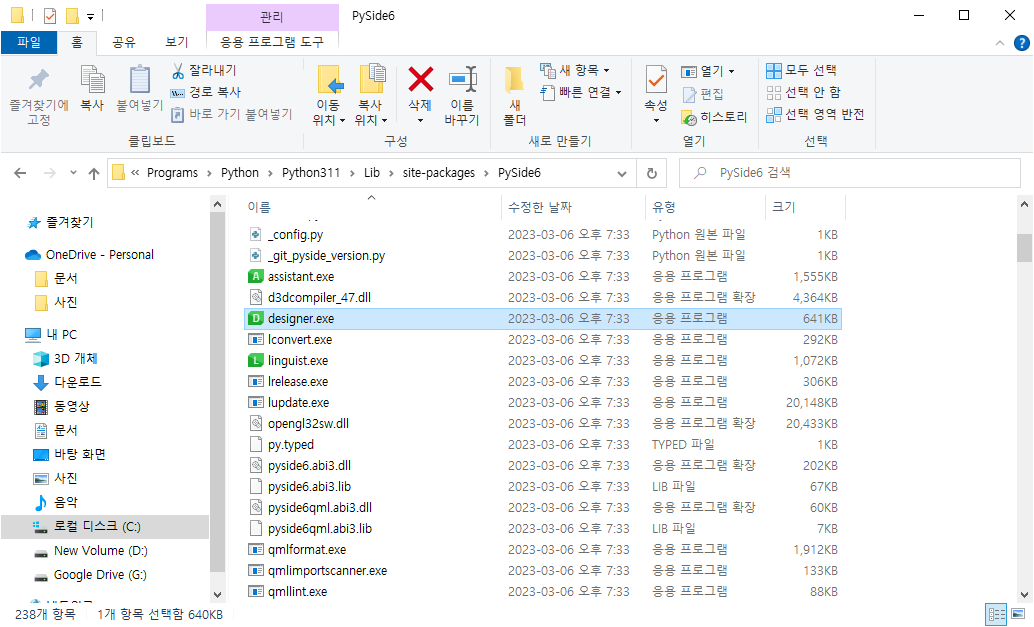
Task: Click the red 삭제 (Delete) icon
Action: [420, 79]
